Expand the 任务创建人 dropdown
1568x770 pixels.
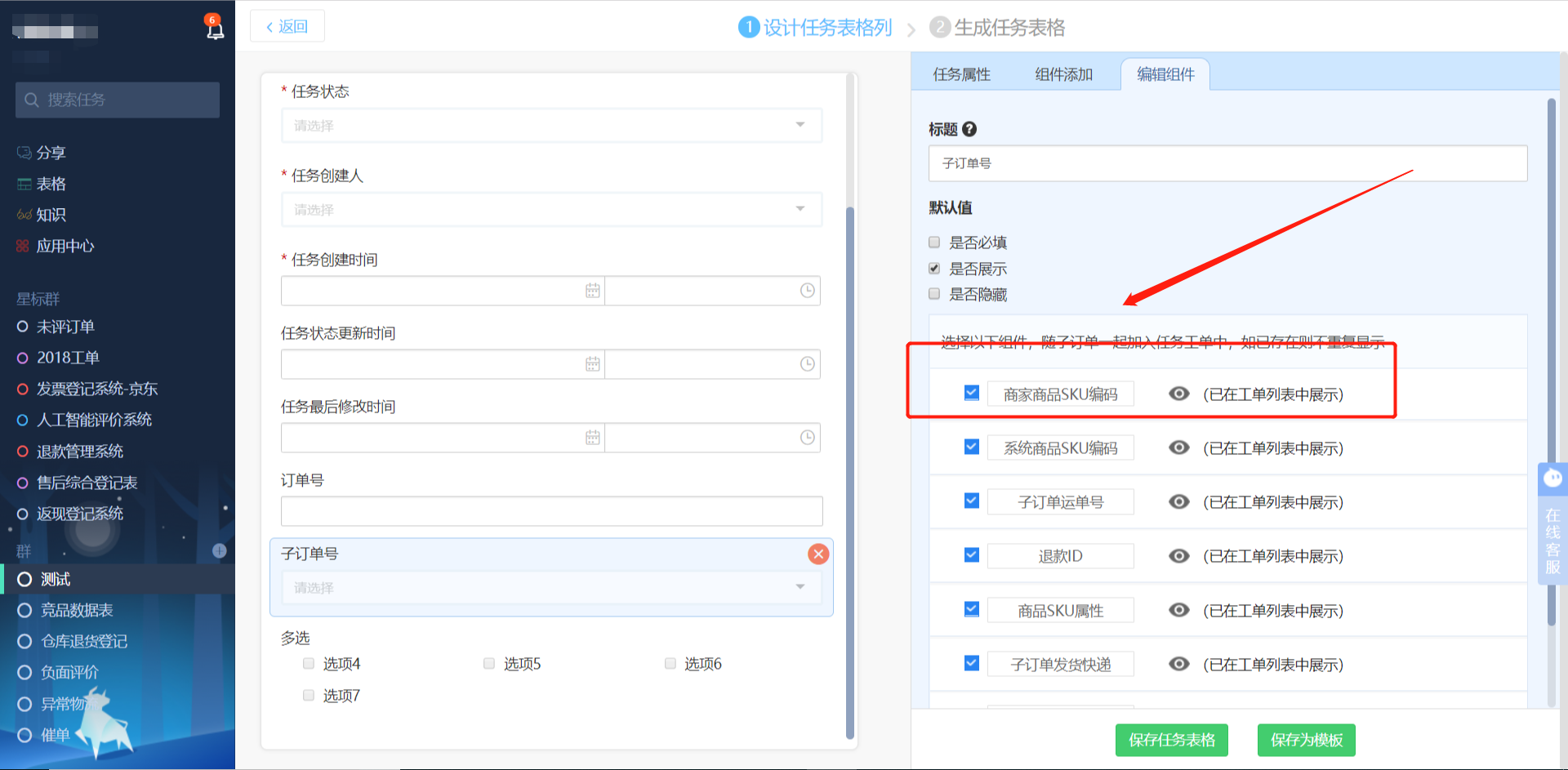coord(551,210)
